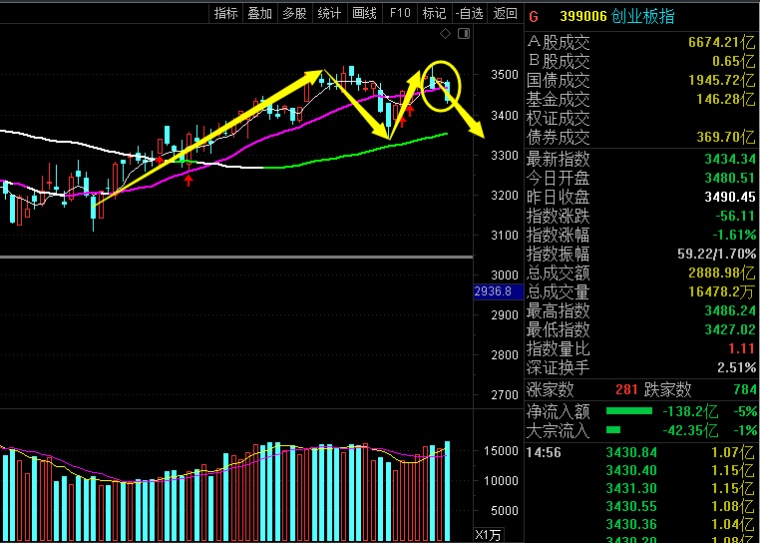Click the 最低指数 value 3427.02
The width and height of the screenshot is (760, 543).
click(x=730, y=330)
